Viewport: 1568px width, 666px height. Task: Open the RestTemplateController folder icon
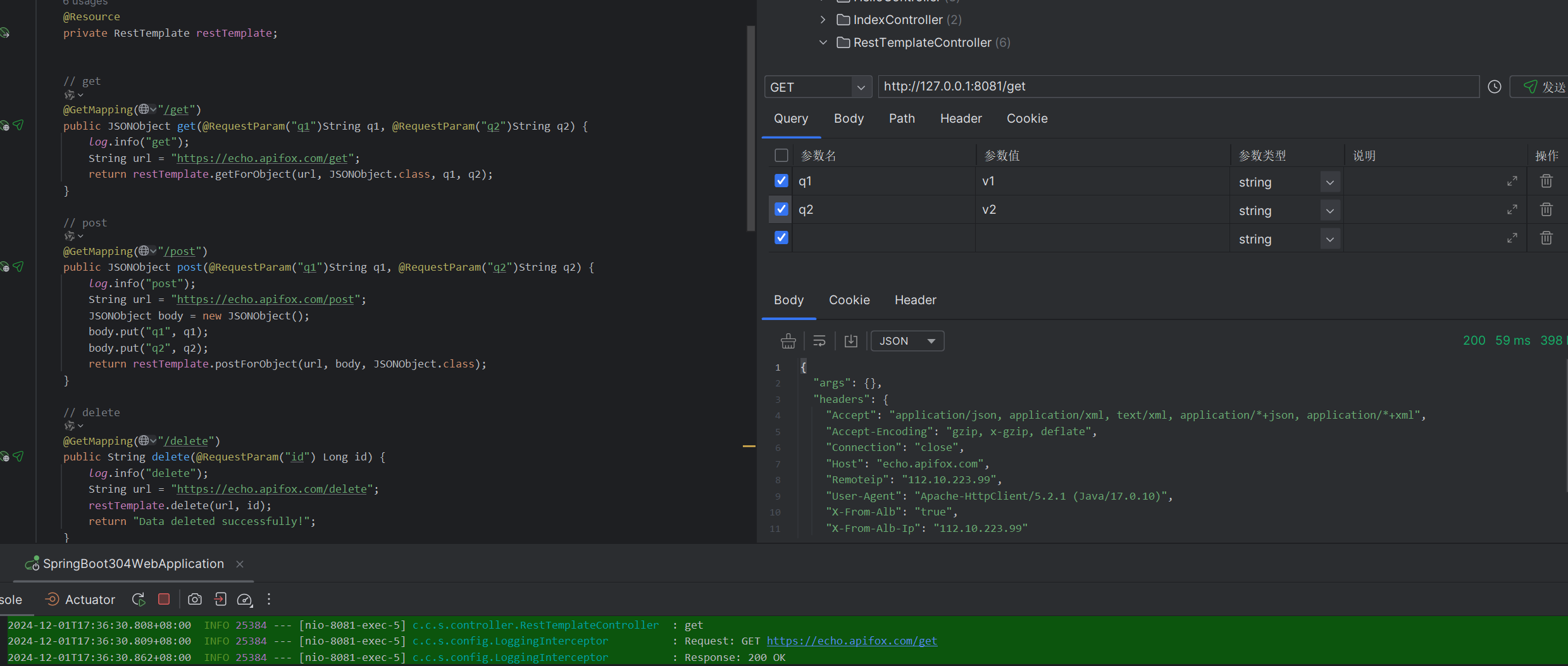click(x=843, y=42)
